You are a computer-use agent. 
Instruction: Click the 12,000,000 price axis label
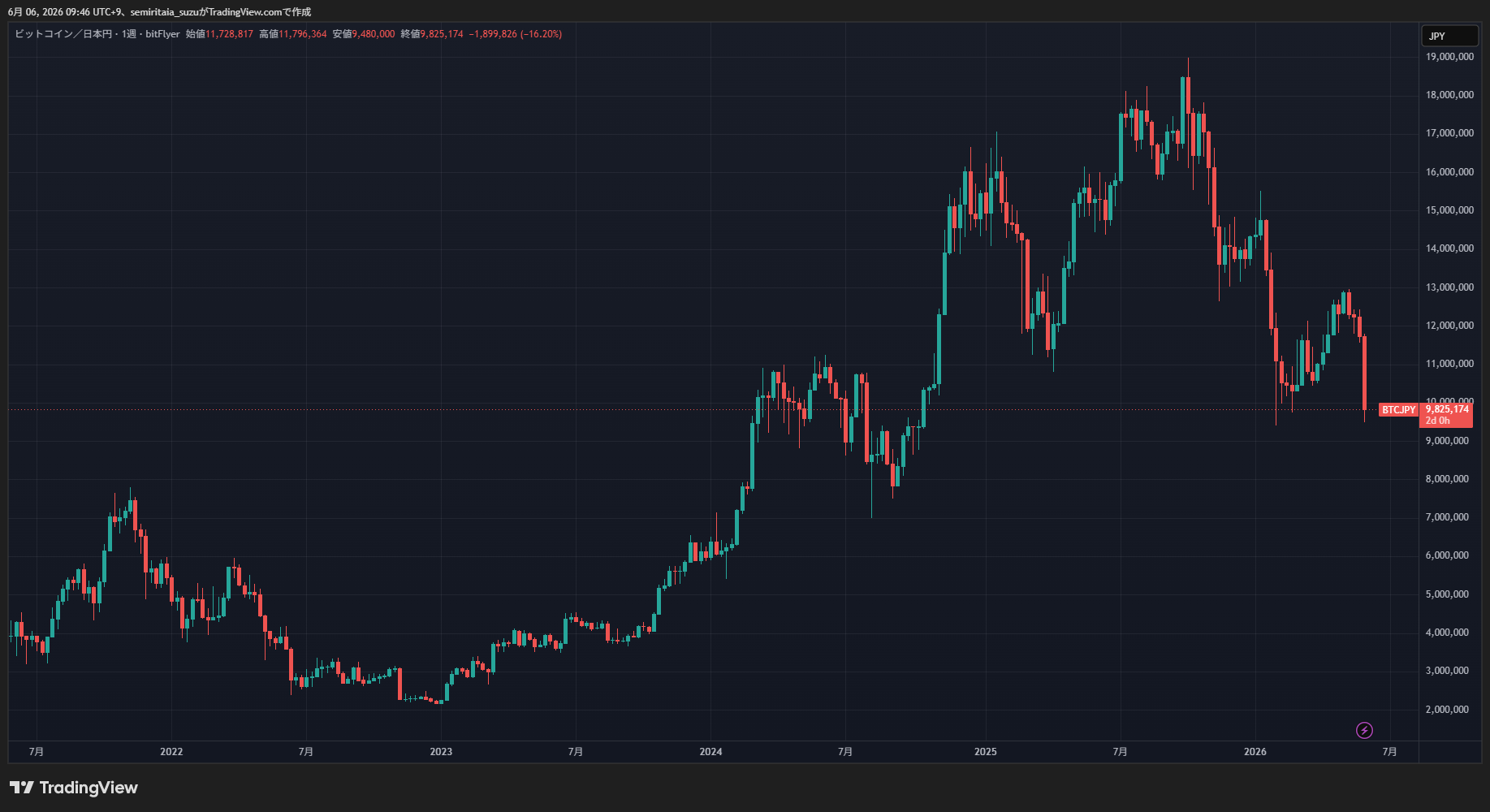(x=1449, y=326)
